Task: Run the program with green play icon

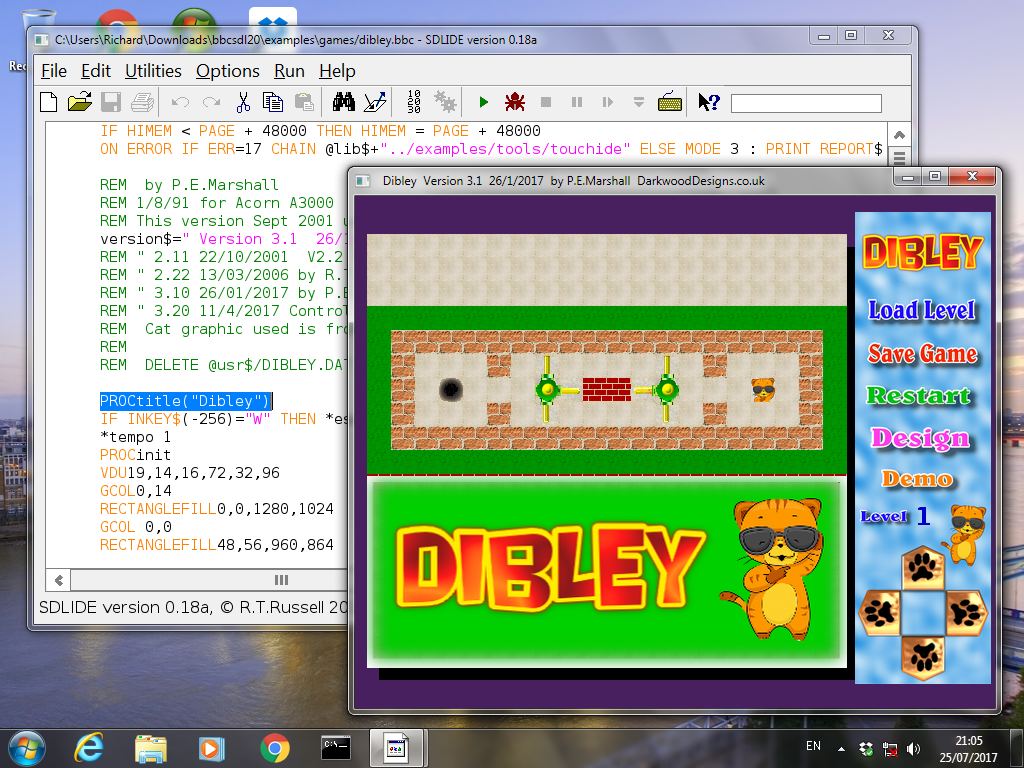Action: 484,102
